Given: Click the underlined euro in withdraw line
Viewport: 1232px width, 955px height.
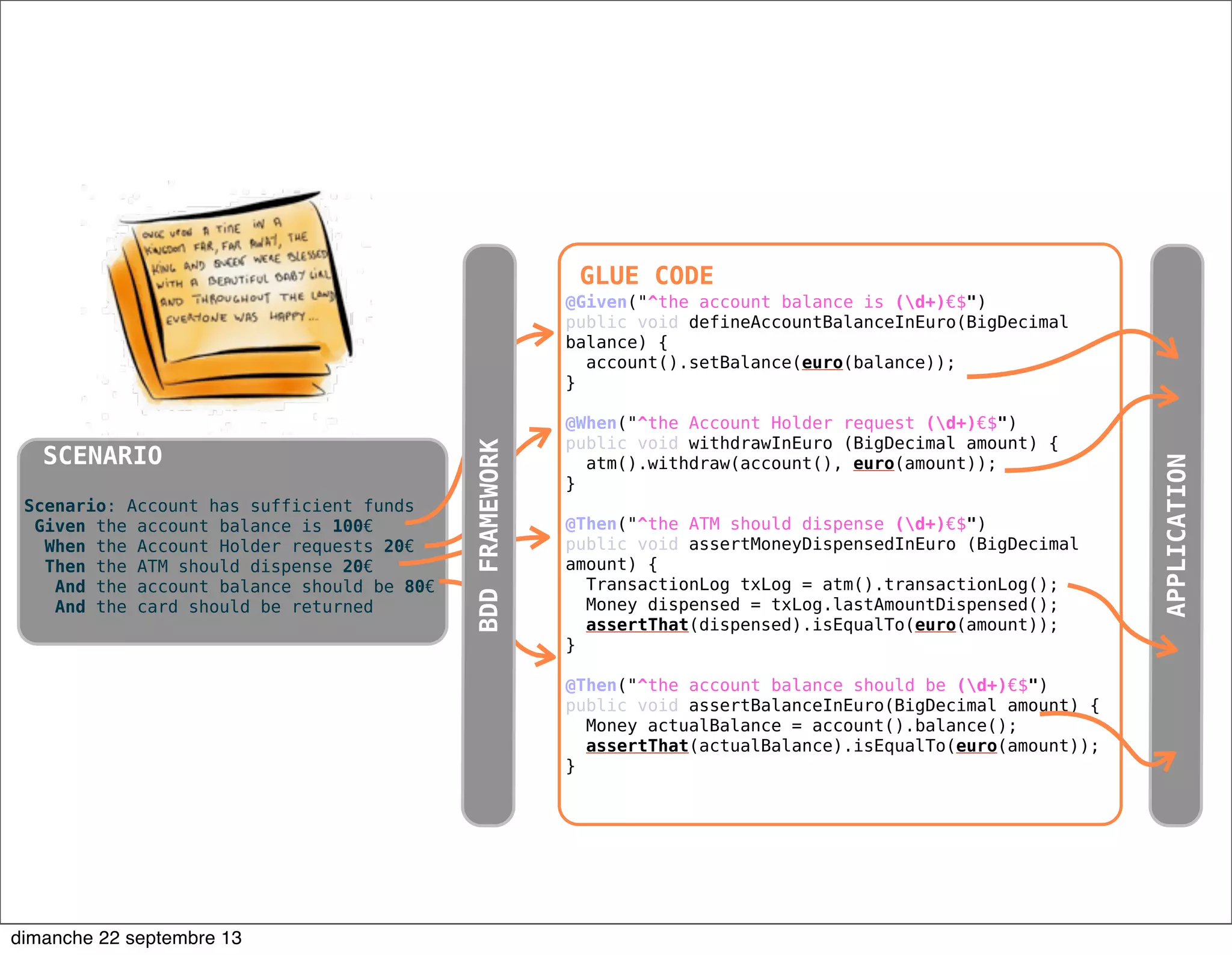Looking at the screenshot, I should pyautogui.click(x=873, y=464).
